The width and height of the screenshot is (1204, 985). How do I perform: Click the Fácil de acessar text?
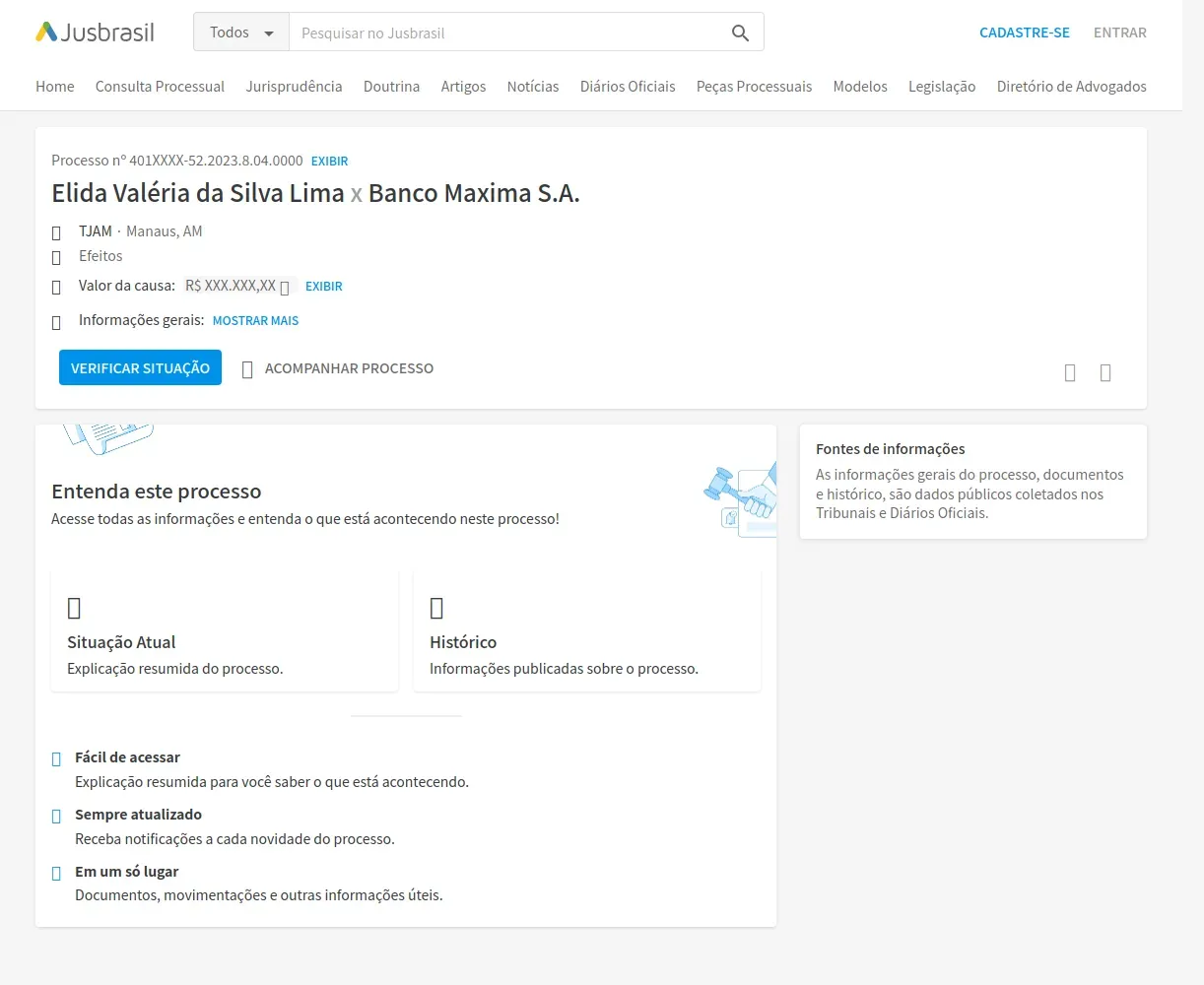(127, 757)
